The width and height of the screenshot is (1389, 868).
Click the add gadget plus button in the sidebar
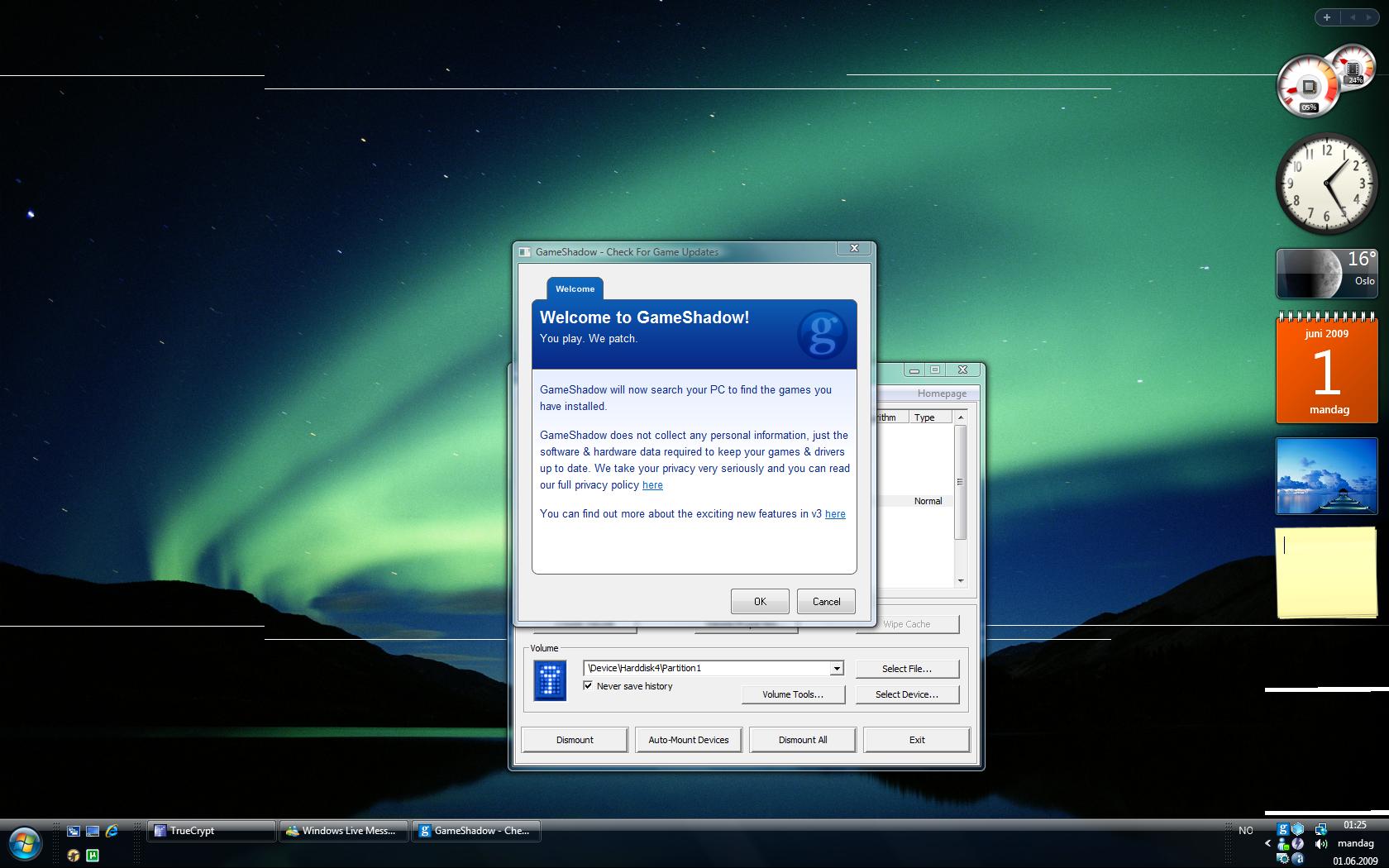tap(1327, 17)
